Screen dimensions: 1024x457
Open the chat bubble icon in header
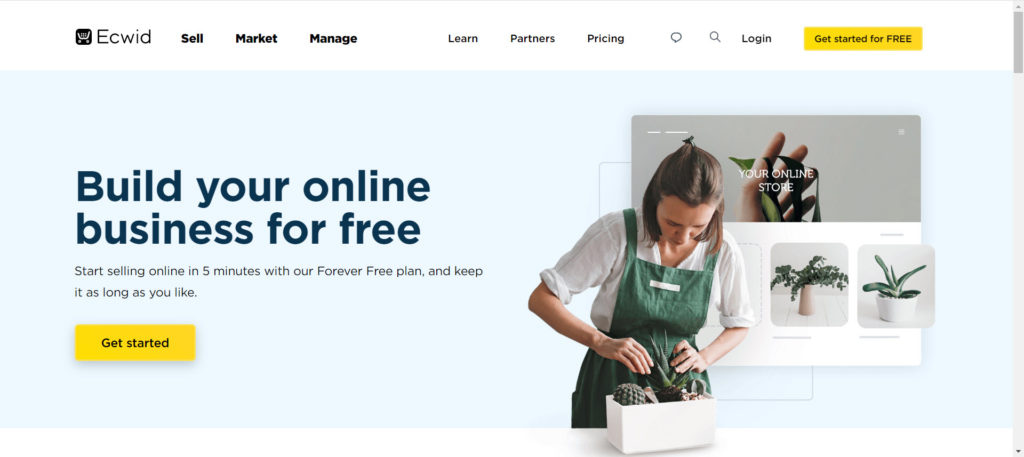coord(676,37)
